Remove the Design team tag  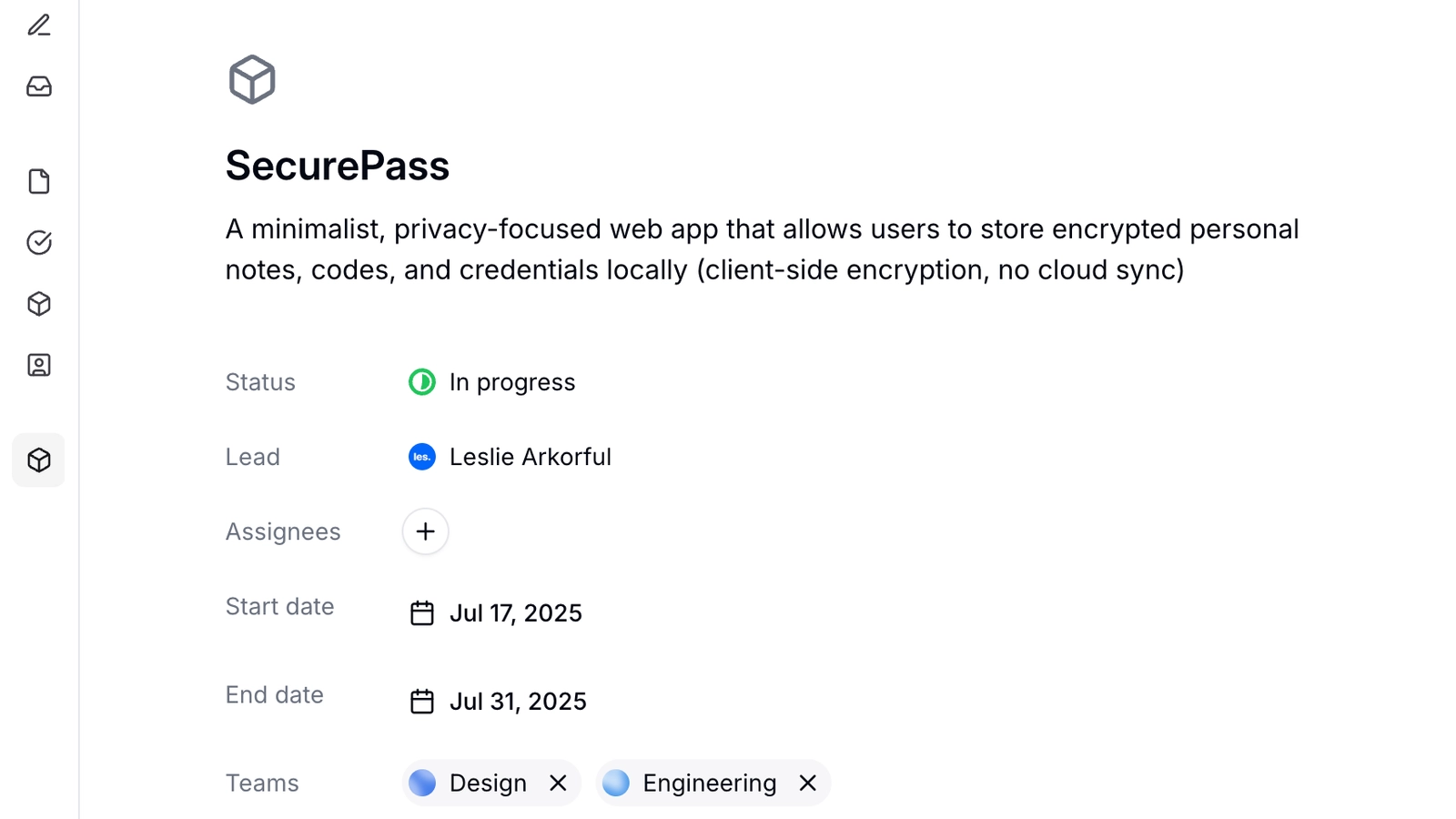pos(558,783)
